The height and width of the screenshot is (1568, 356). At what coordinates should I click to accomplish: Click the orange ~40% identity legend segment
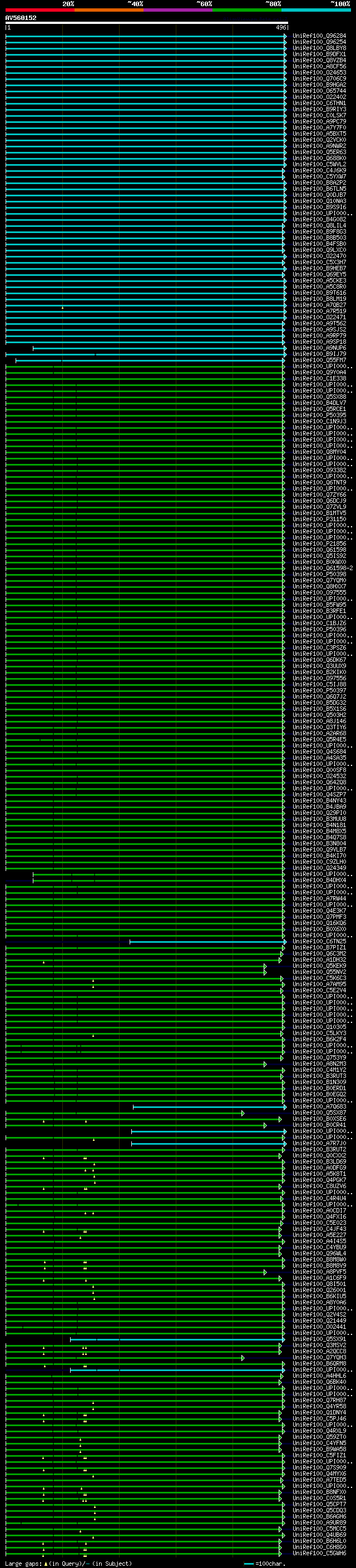click(x=110, y=10)
